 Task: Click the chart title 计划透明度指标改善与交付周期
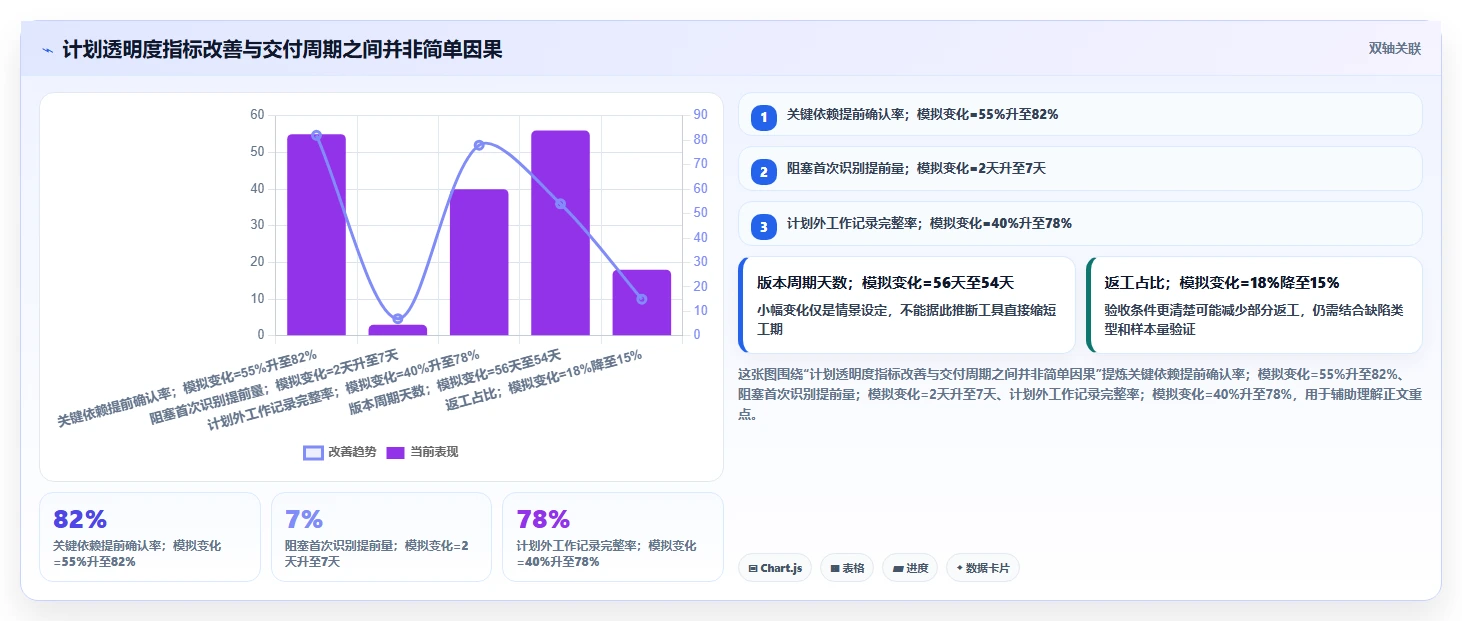coord(282,49)
